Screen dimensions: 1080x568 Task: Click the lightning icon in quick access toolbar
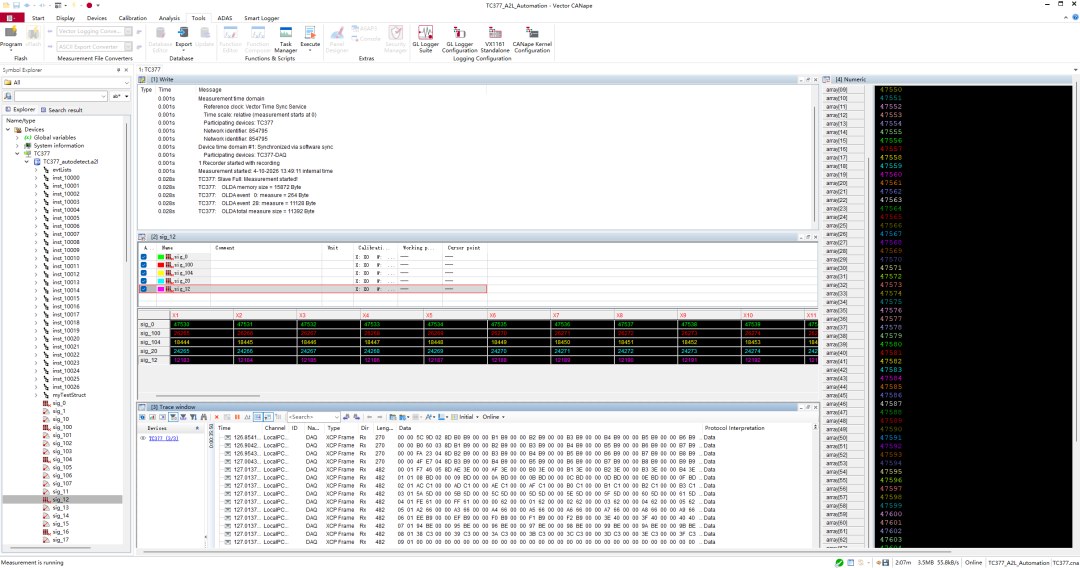(x=74, y=6)
